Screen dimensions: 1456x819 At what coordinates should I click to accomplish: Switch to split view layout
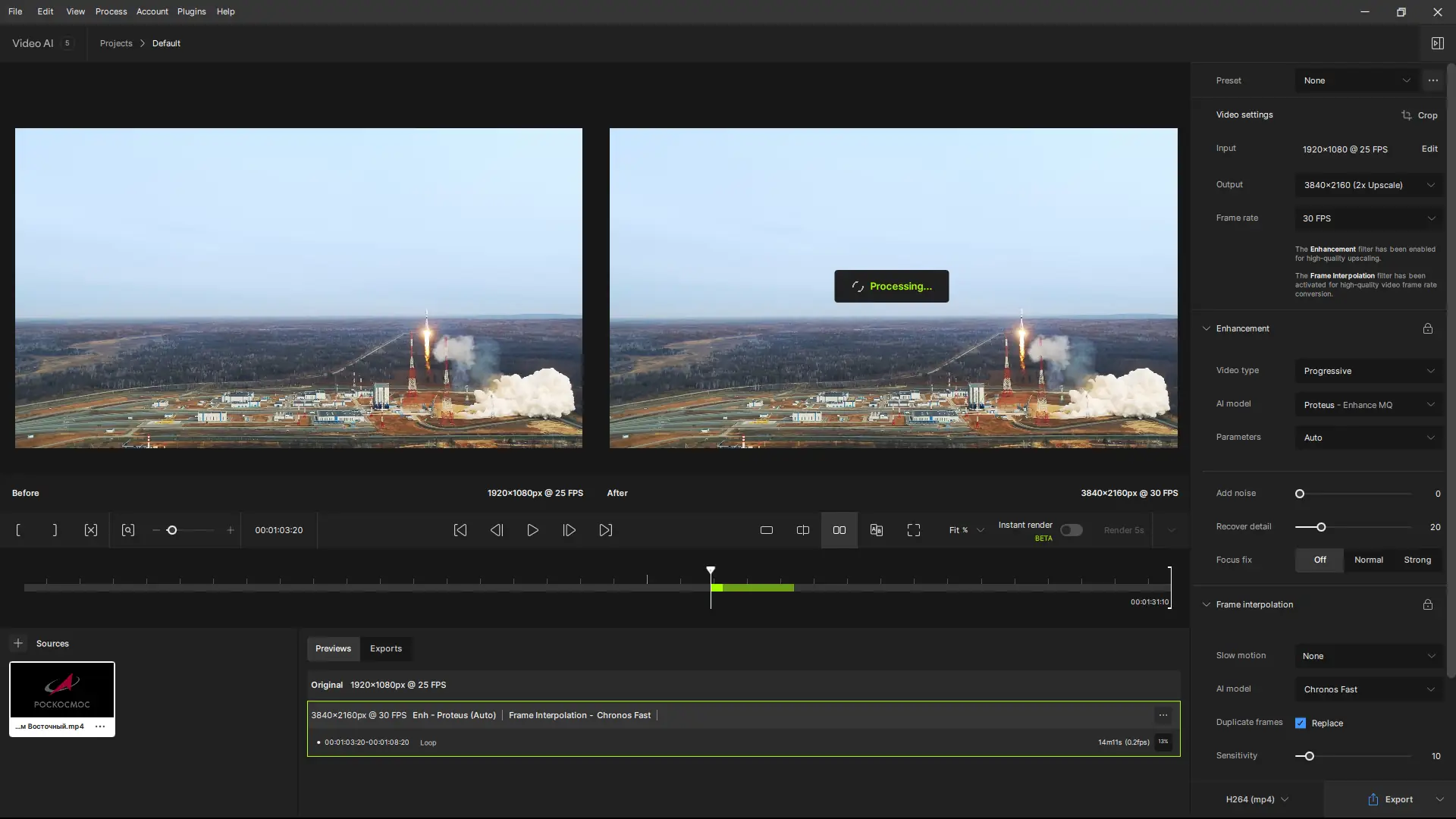[x=803, y=530]
